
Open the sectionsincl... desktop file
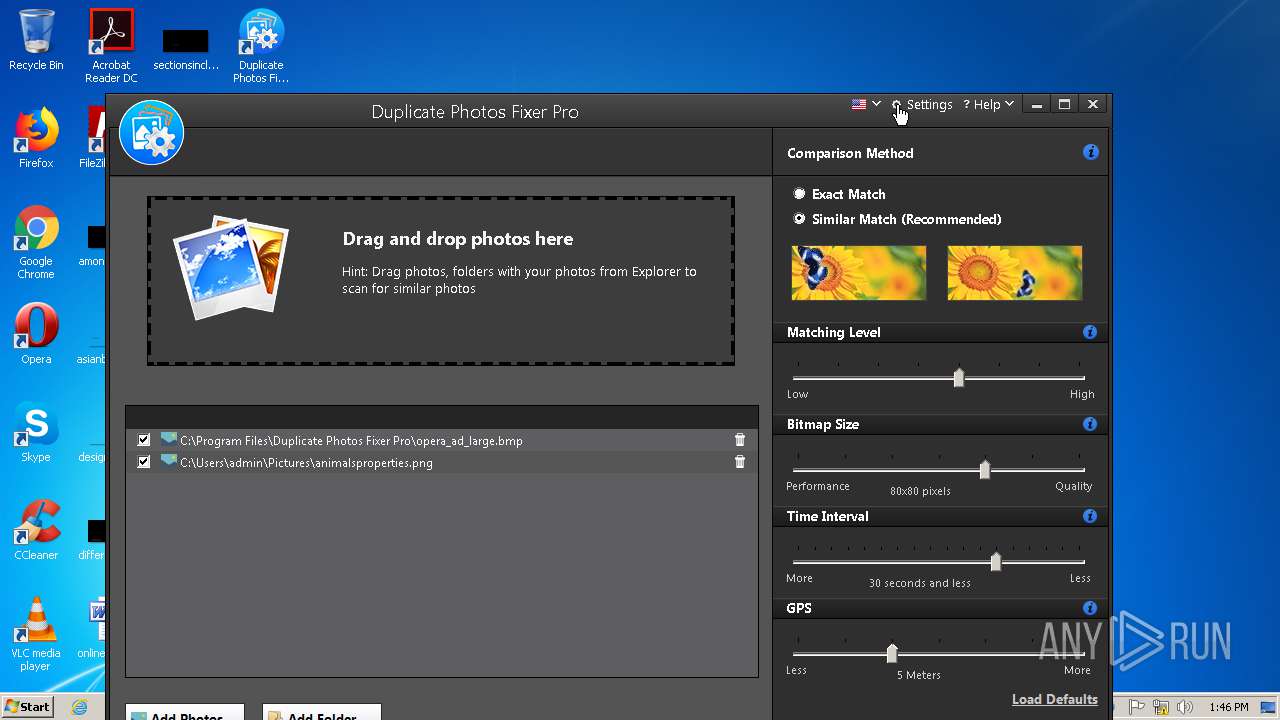pos(186,48)
